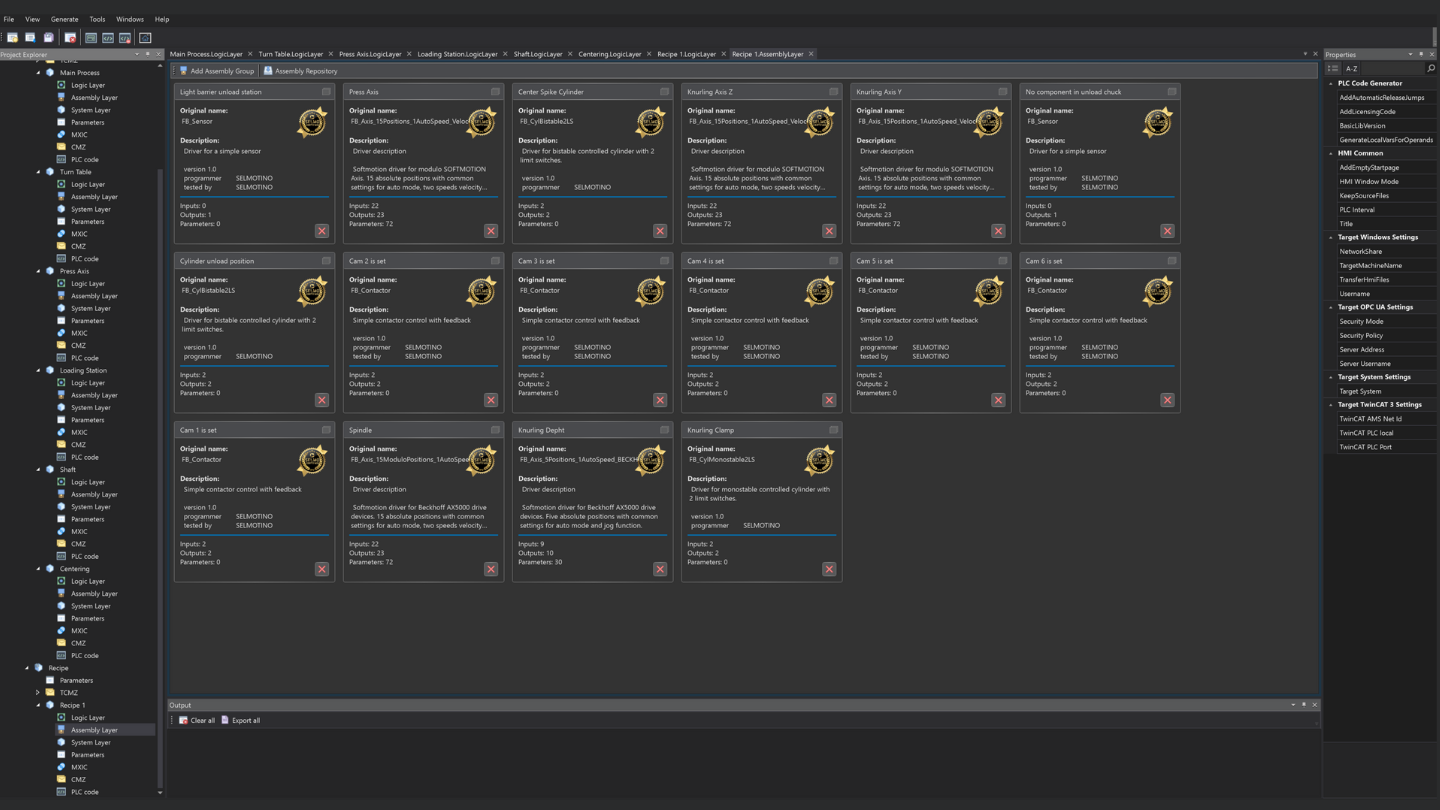Pin the Properties panel

point(1421,54)
